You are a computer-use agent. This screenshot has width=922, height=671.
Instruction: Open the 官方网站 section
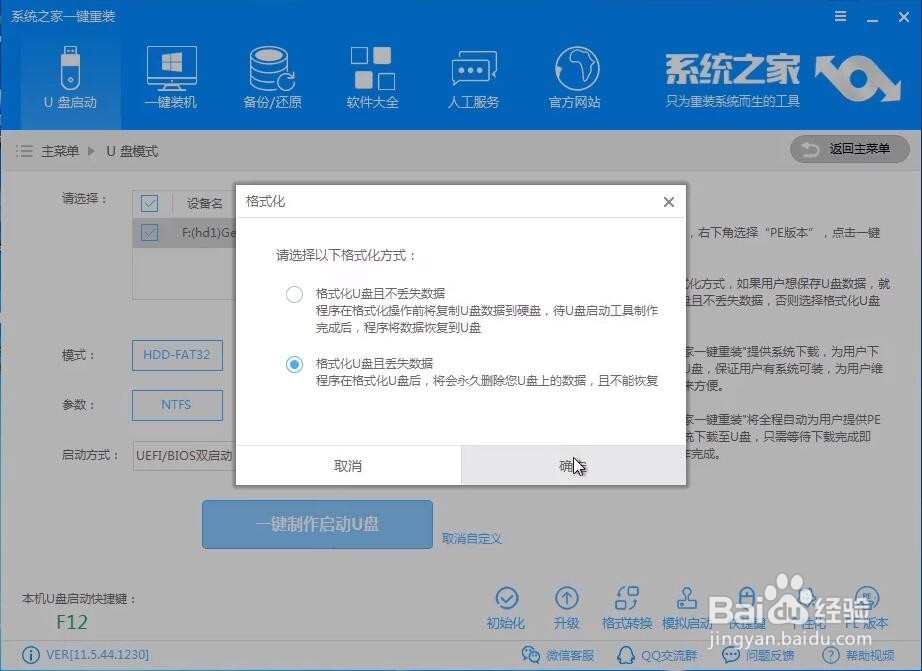[574, 77]
